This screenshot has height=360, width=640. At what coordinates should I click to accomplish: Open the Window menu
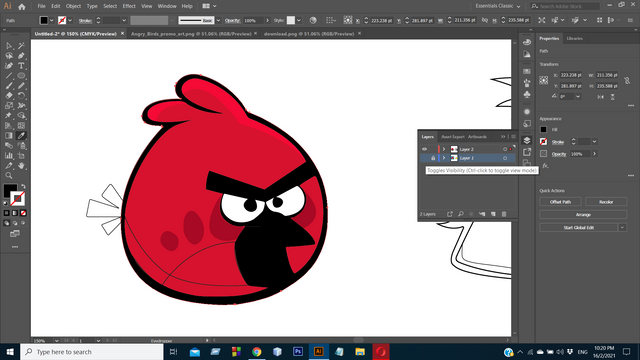pyautogui.click(x=167, y=6)
